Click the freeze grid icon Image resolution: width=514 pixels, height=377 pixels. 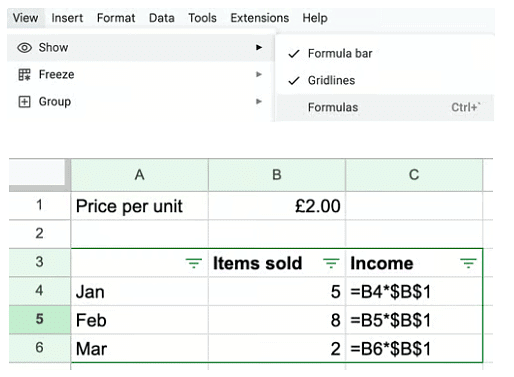(x=24, y=74)
